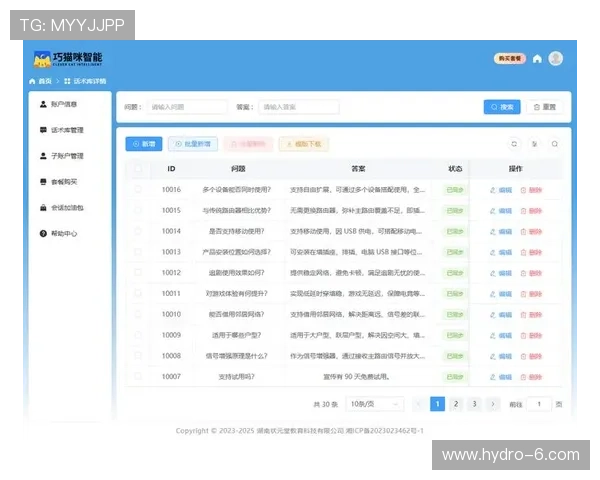The width and height of the screenshot is (600, 480).
Task: Go to next page with right chevron
Action: (493, 404)
